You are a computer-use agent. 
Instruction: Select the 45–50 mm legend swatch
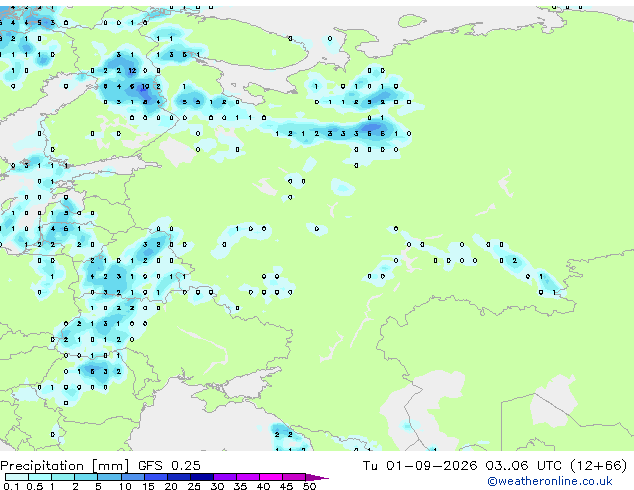tap(294, 477)
